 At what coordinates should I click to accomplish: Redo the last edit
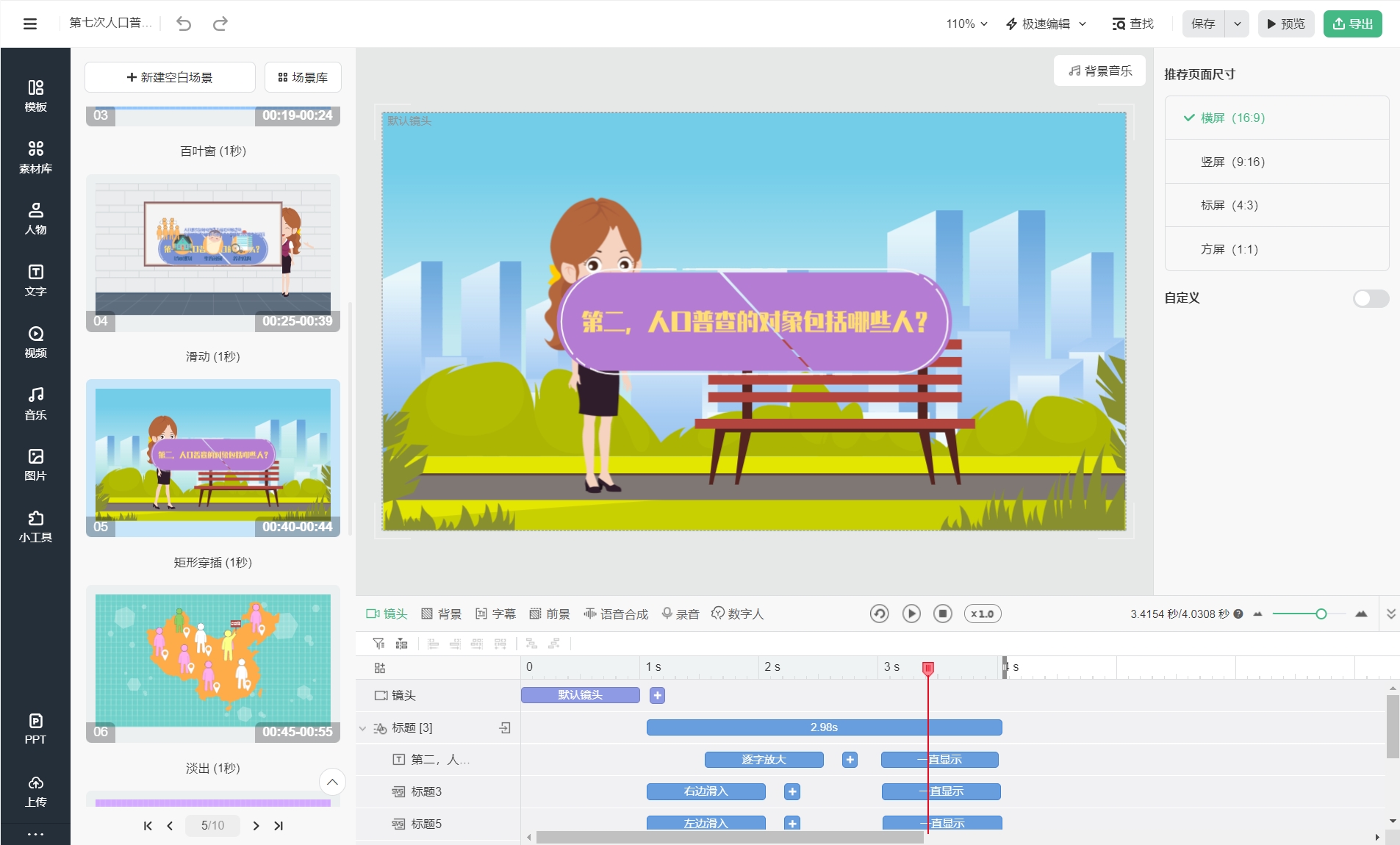(220, 24)
